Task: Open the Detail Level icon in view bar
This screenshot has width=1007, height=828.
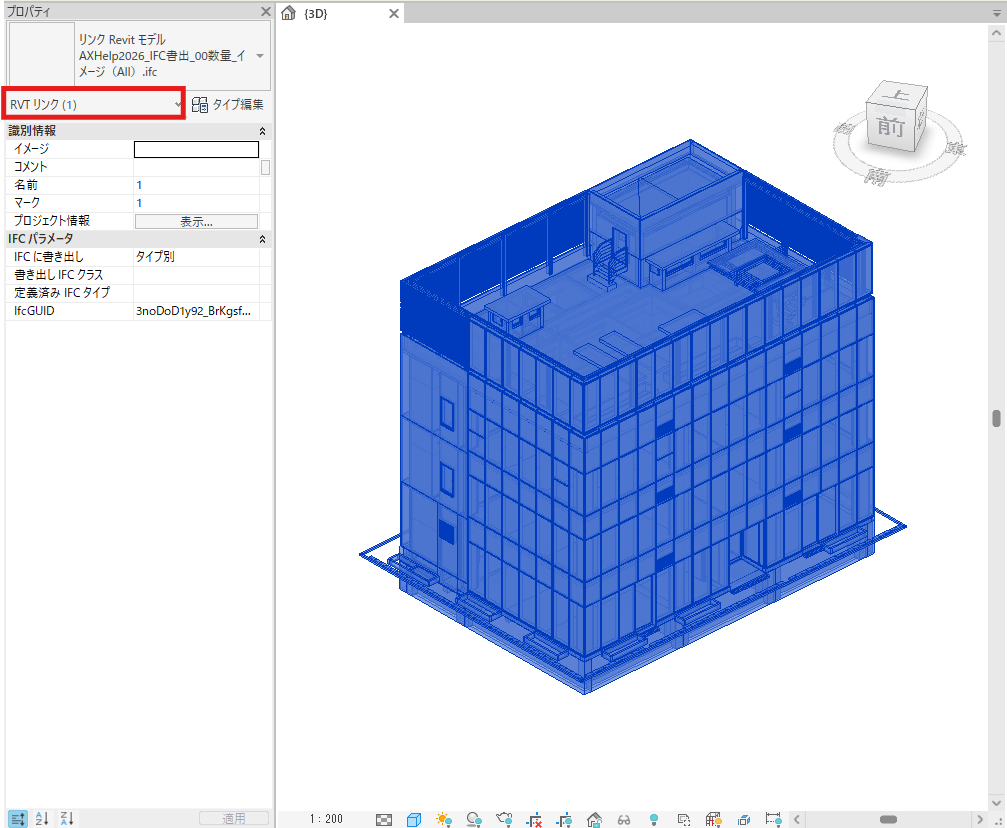Action: 384,819
